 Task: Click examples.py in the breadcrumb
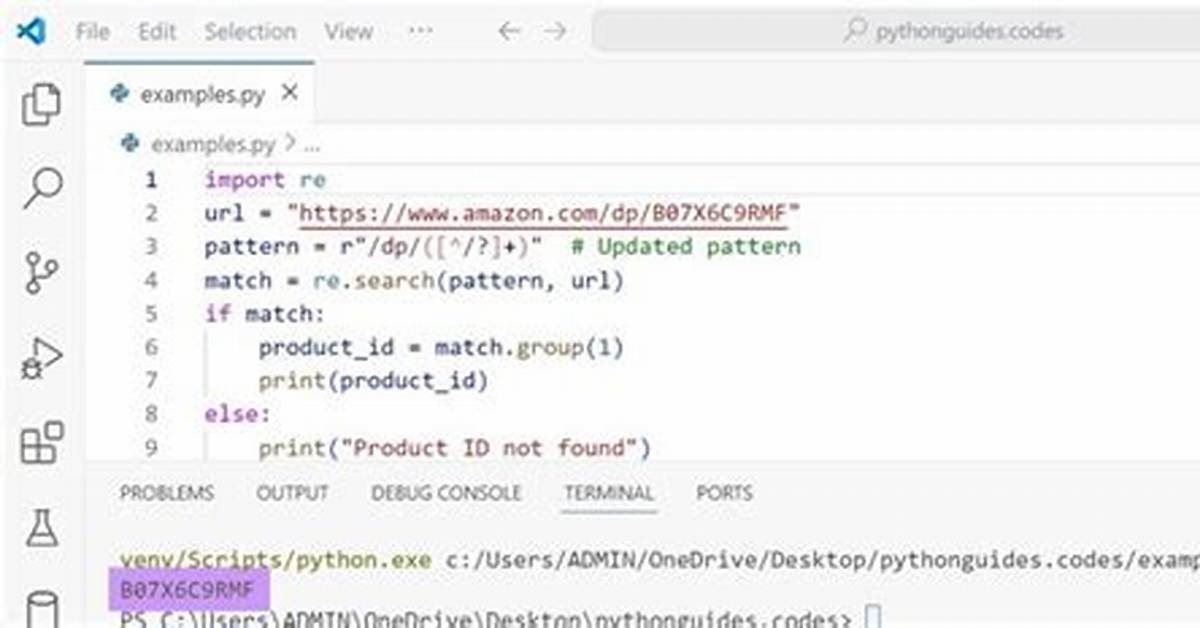click(x=212, y=145)
